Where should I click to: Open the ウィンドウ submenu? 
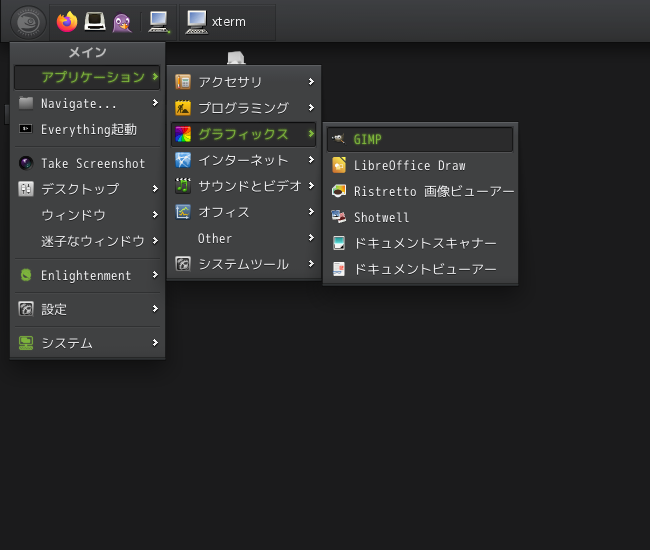click(x=87, y=215)
